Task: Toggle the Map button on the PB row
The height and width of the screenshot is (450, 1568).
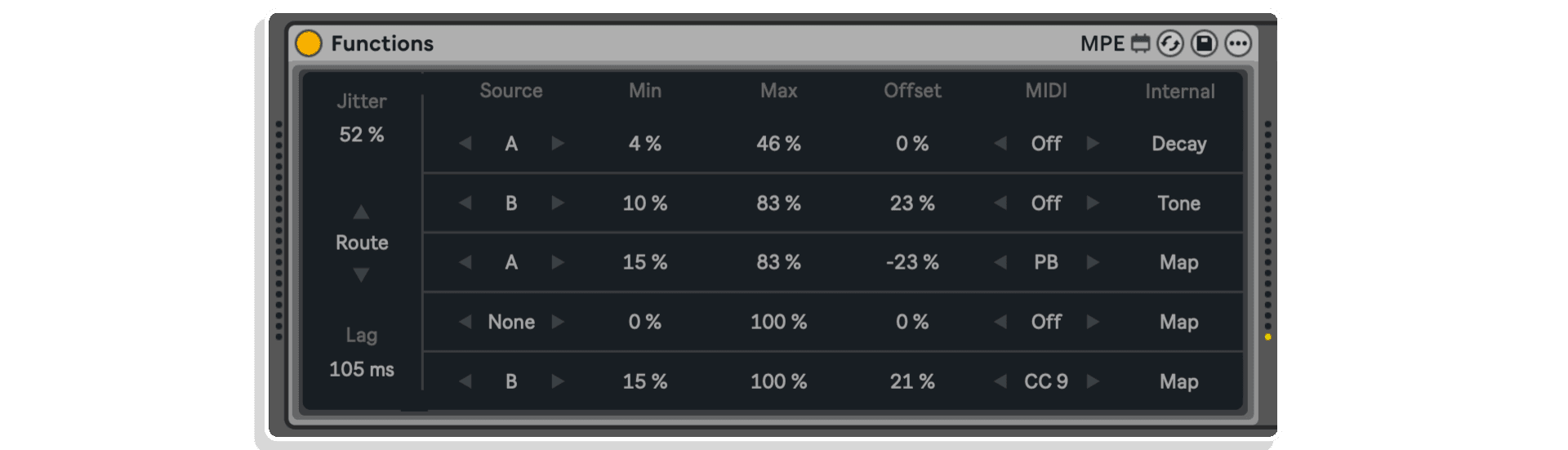Action: [1179, 263]
